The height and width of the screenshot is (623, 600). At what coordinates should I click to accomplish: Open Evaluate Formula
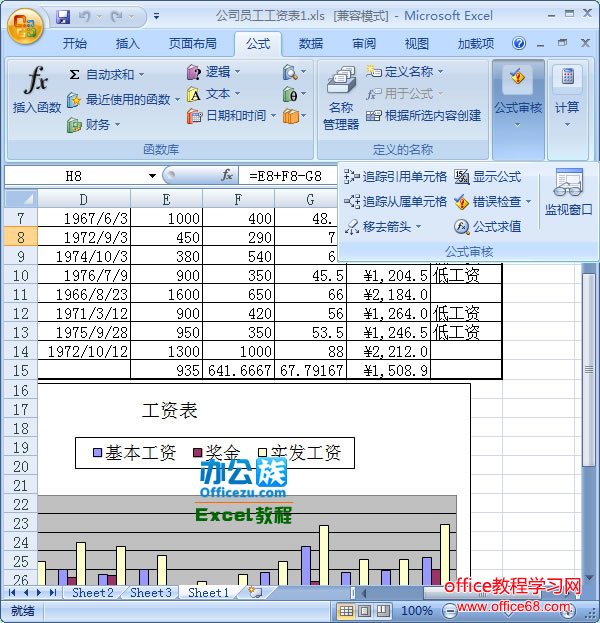[488, 227]
